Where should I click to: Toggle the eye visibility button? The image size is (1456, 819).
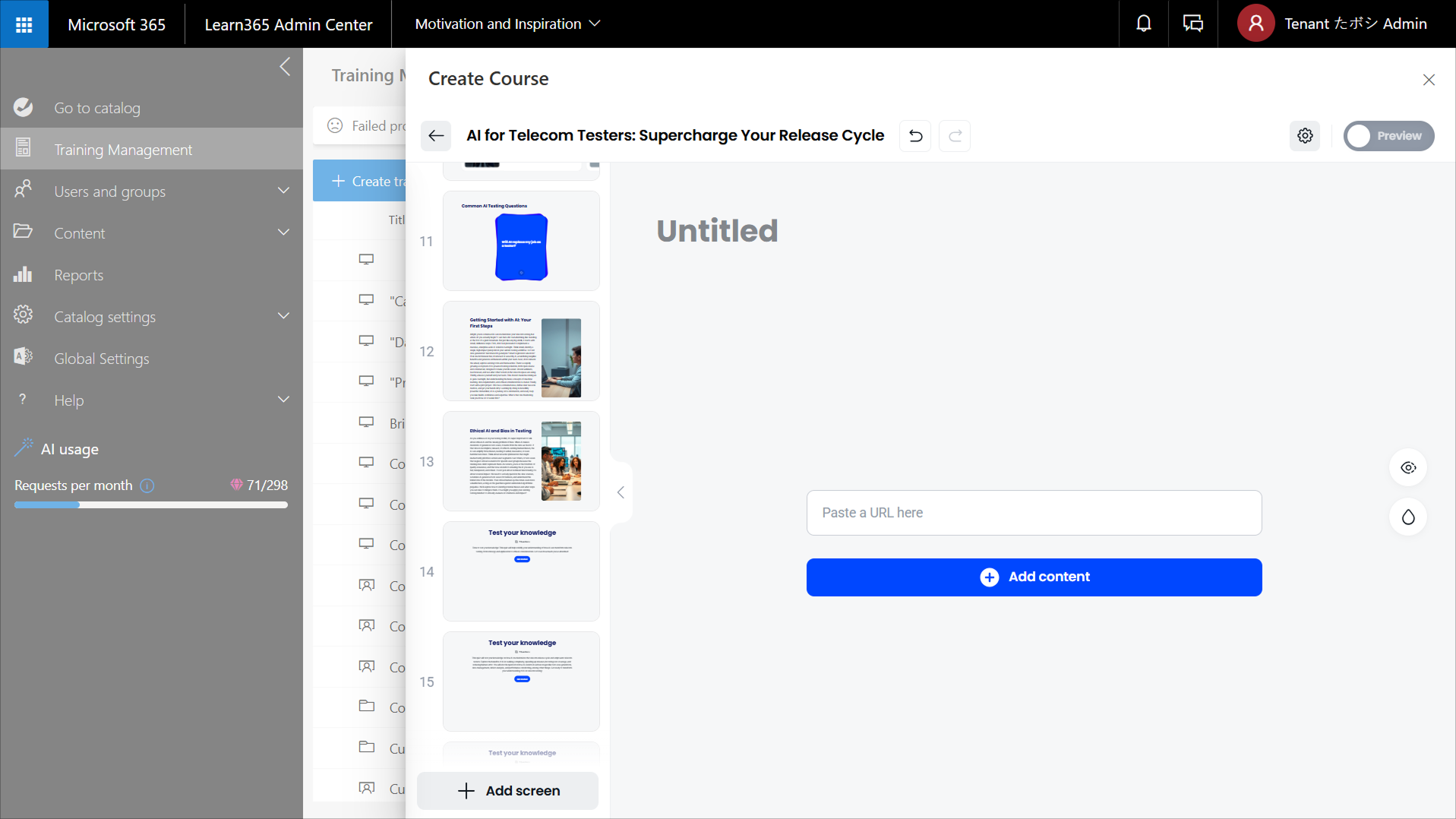[1407, 468]
